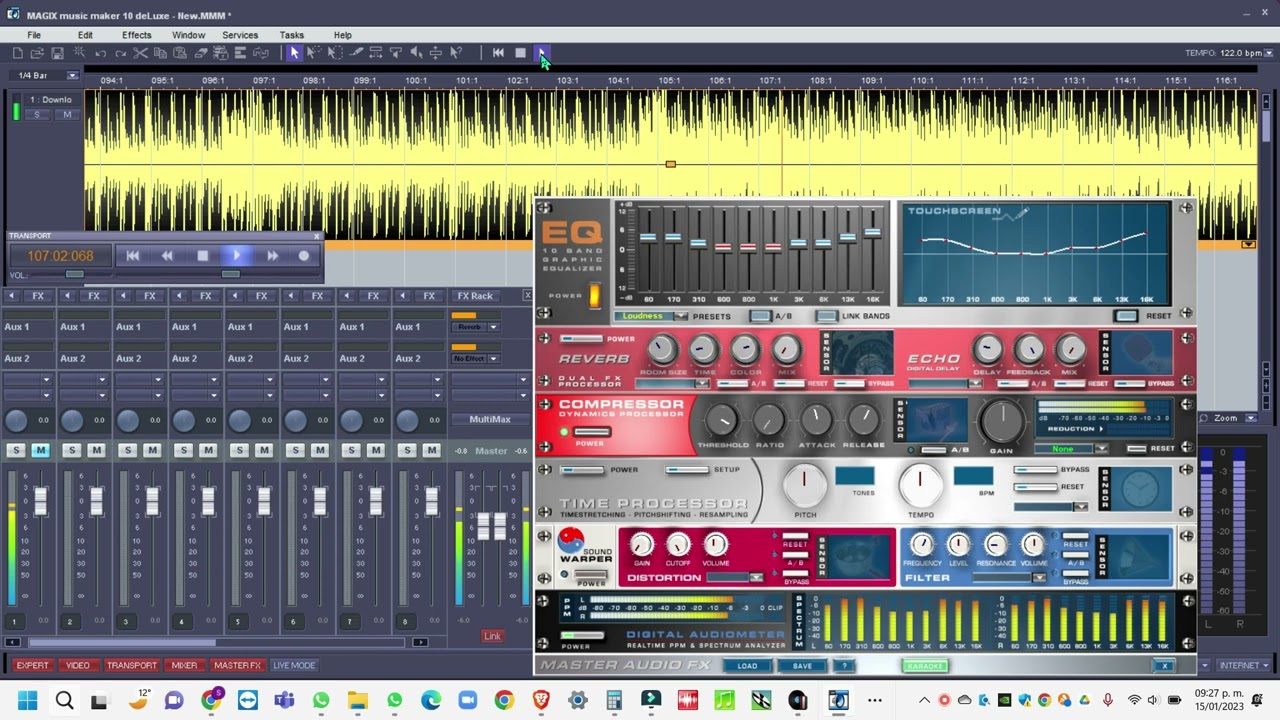Open the compressor None preset dropdown
The width and height of the screenshot is (1280, 720).
[1102, 449]
